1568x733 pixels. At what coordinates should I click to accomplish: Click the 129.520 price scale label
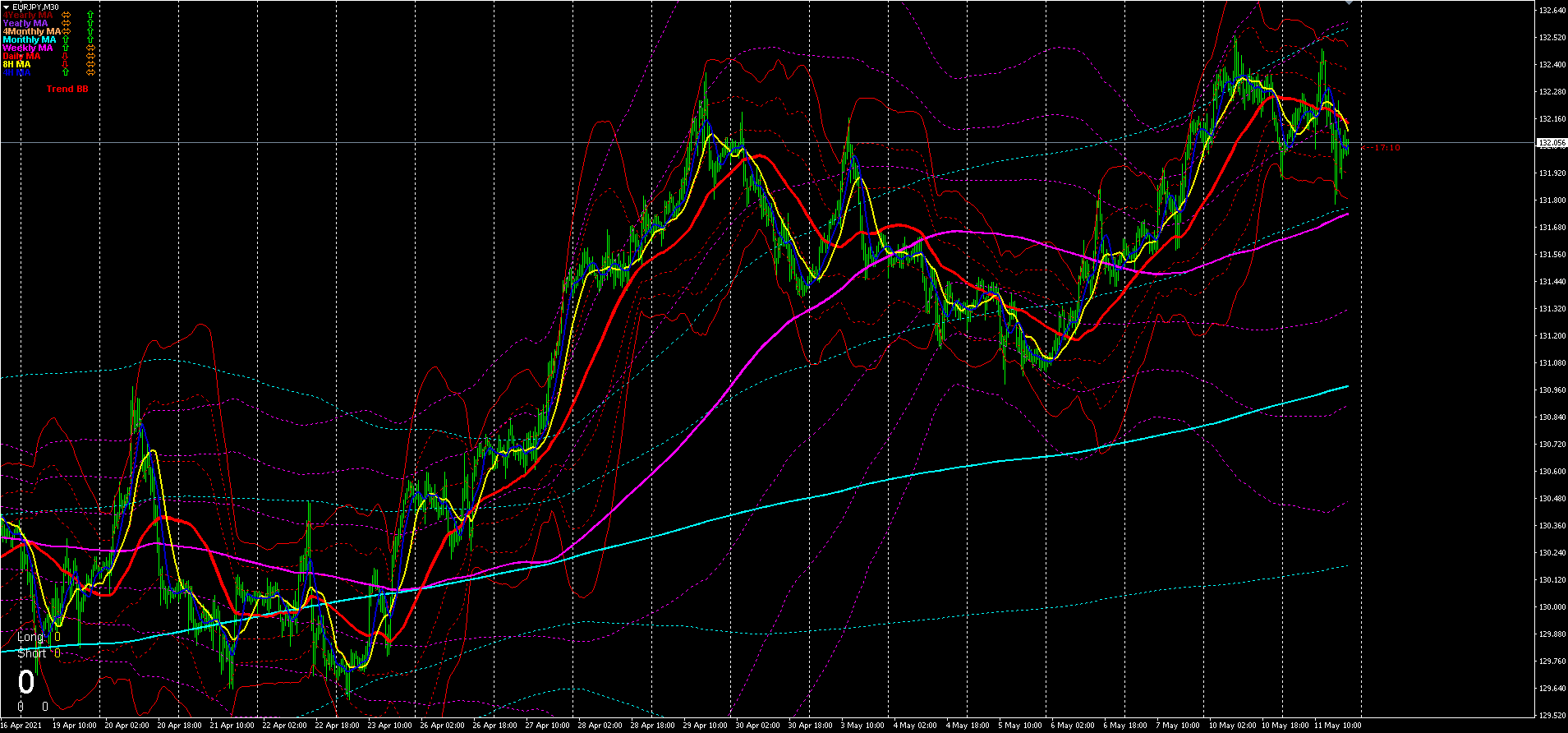click(x=1552, y=716)
